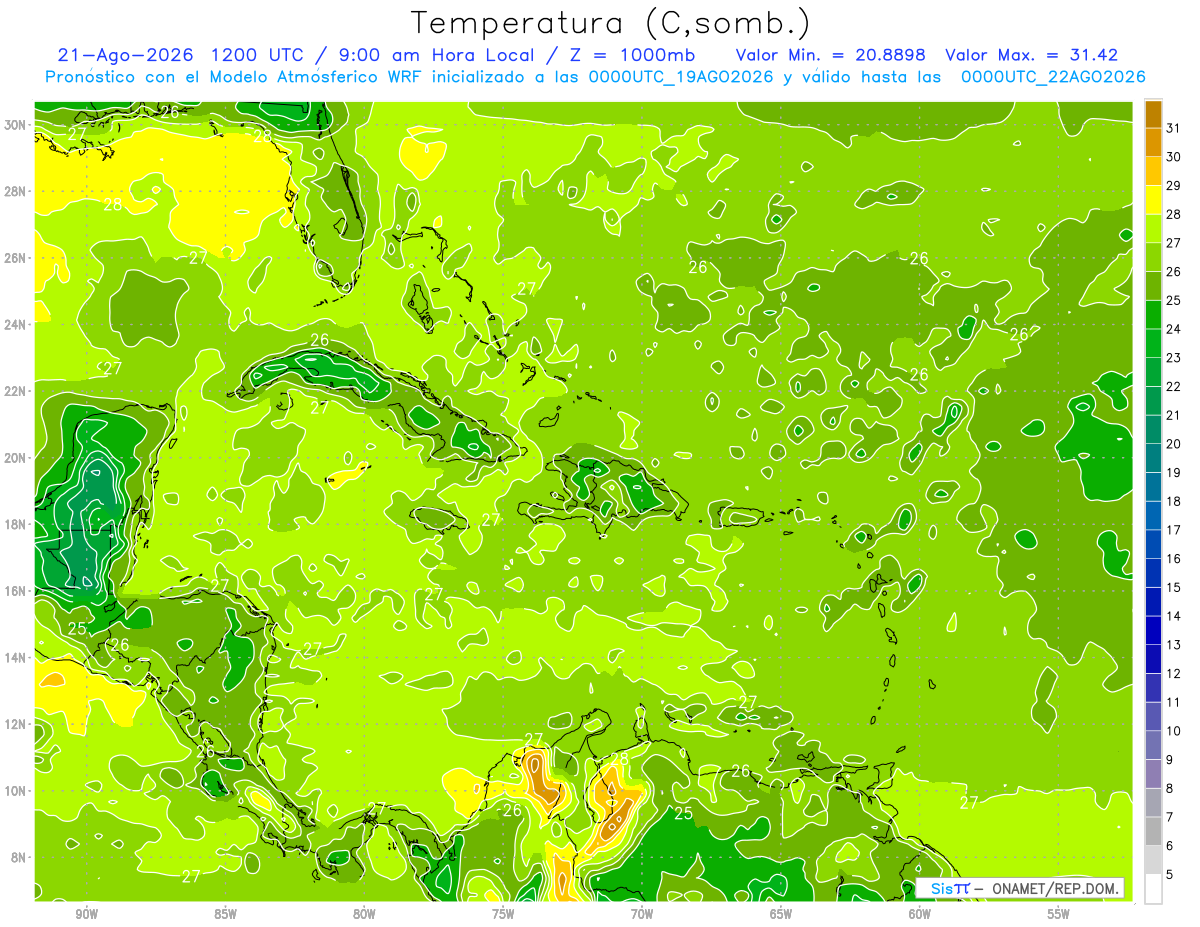
Task: Click the purple swatch between 8 and 9
Action: [x=1154, y=774]
